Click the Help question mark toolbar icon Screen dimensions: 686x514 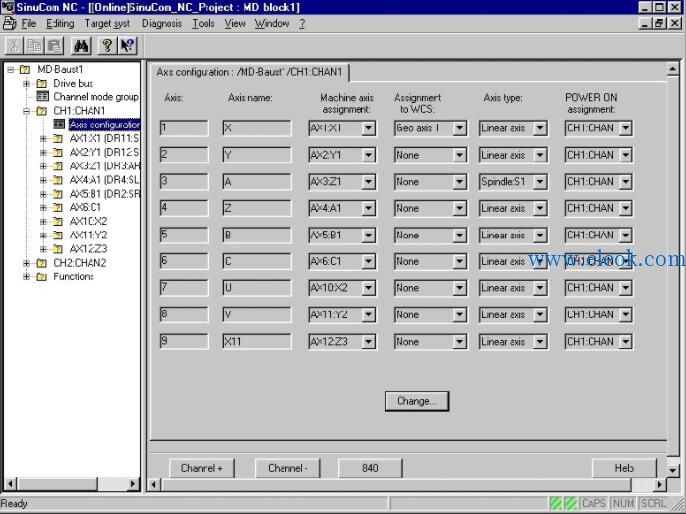(107, 45)
